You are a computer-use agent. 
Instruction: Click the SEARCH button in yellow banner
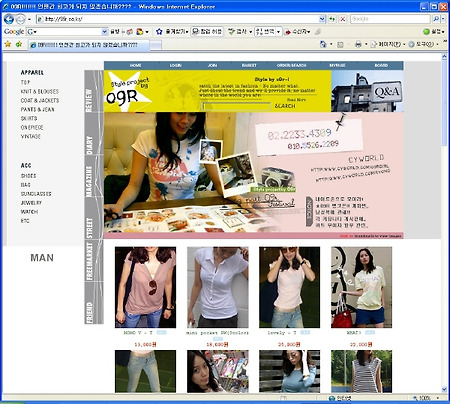(x=285, y=106)
